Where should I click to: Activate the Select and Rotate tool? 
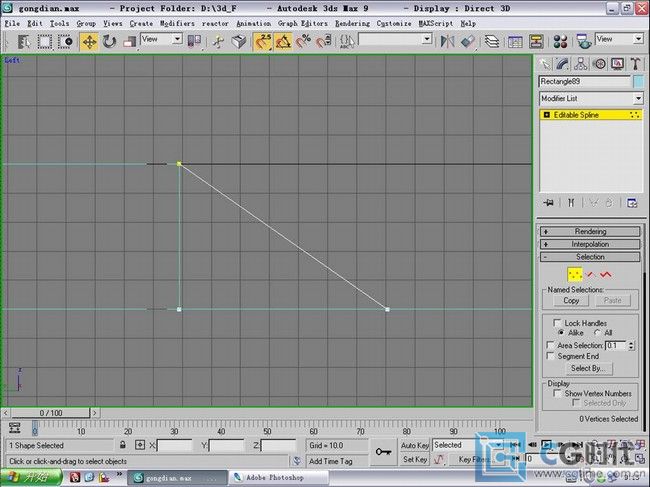pos(109,41)
